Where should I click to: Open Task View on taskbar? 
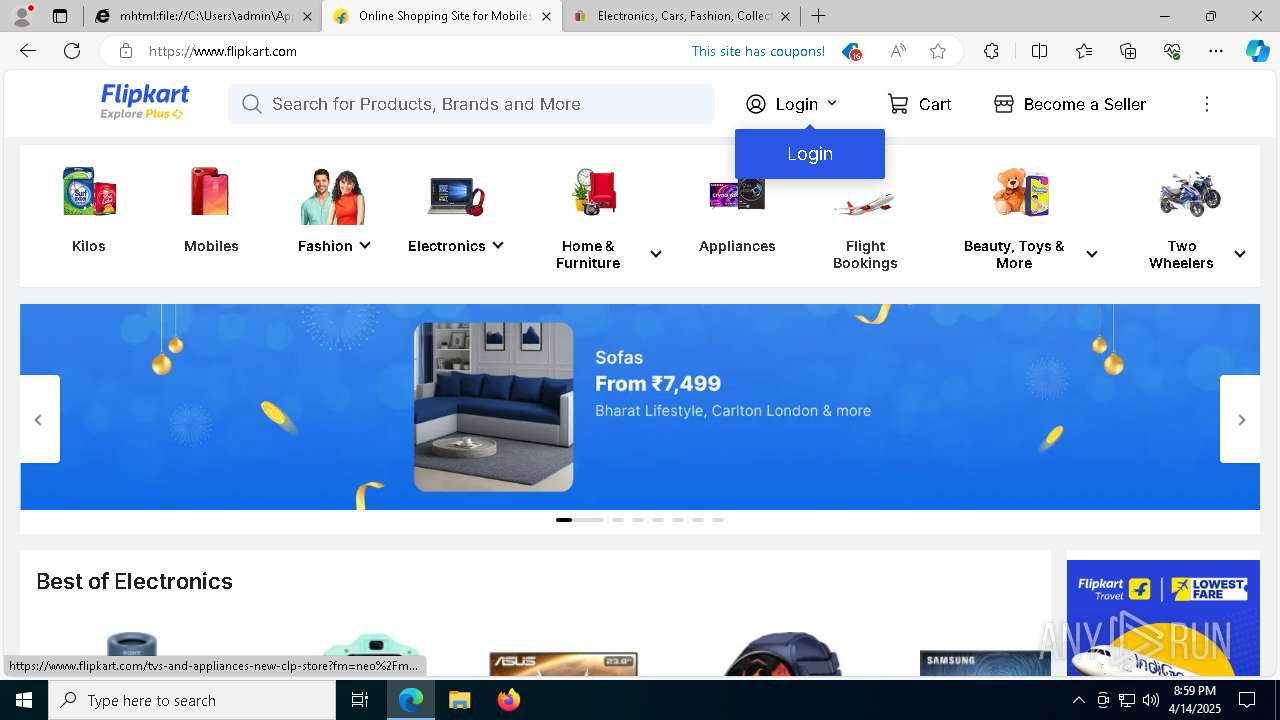[360, 700]
